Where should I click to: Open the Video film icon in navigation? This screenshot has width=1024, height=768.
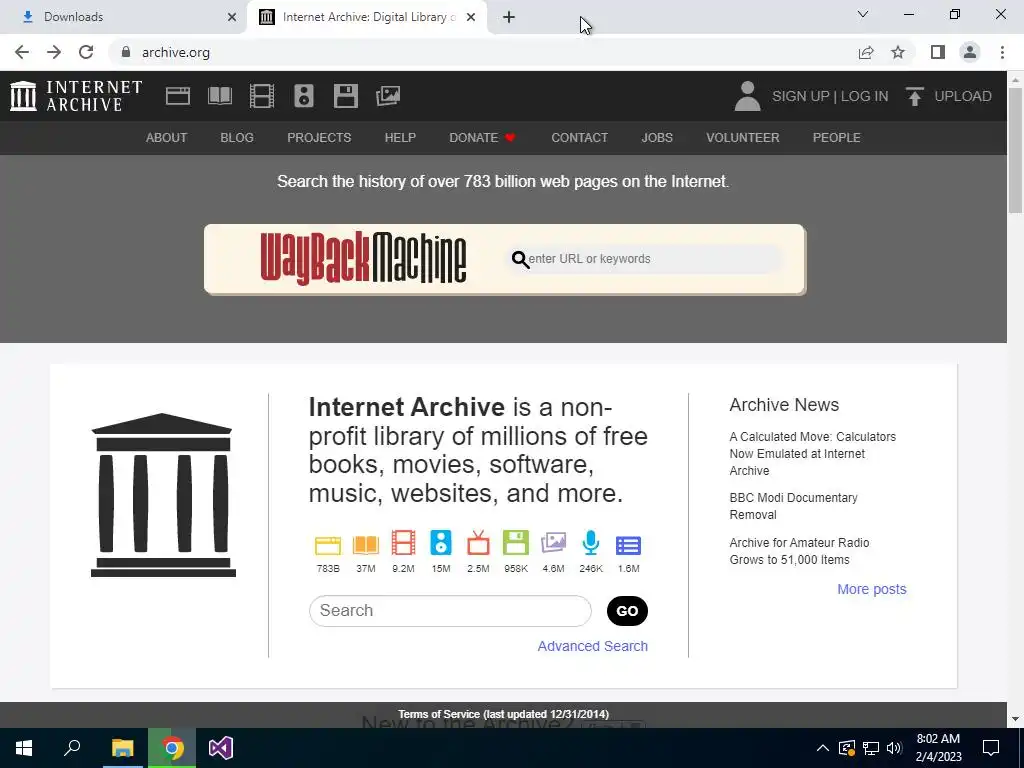[262, 96]
